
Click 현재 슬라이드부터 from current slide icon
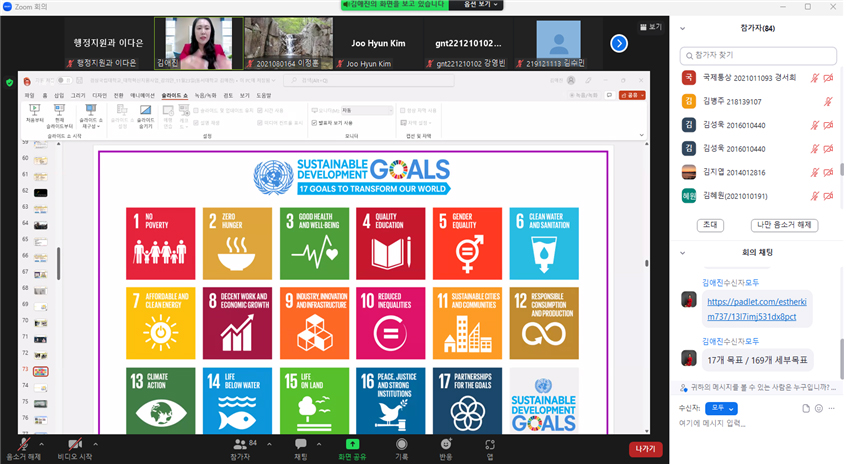click(59, 110)
